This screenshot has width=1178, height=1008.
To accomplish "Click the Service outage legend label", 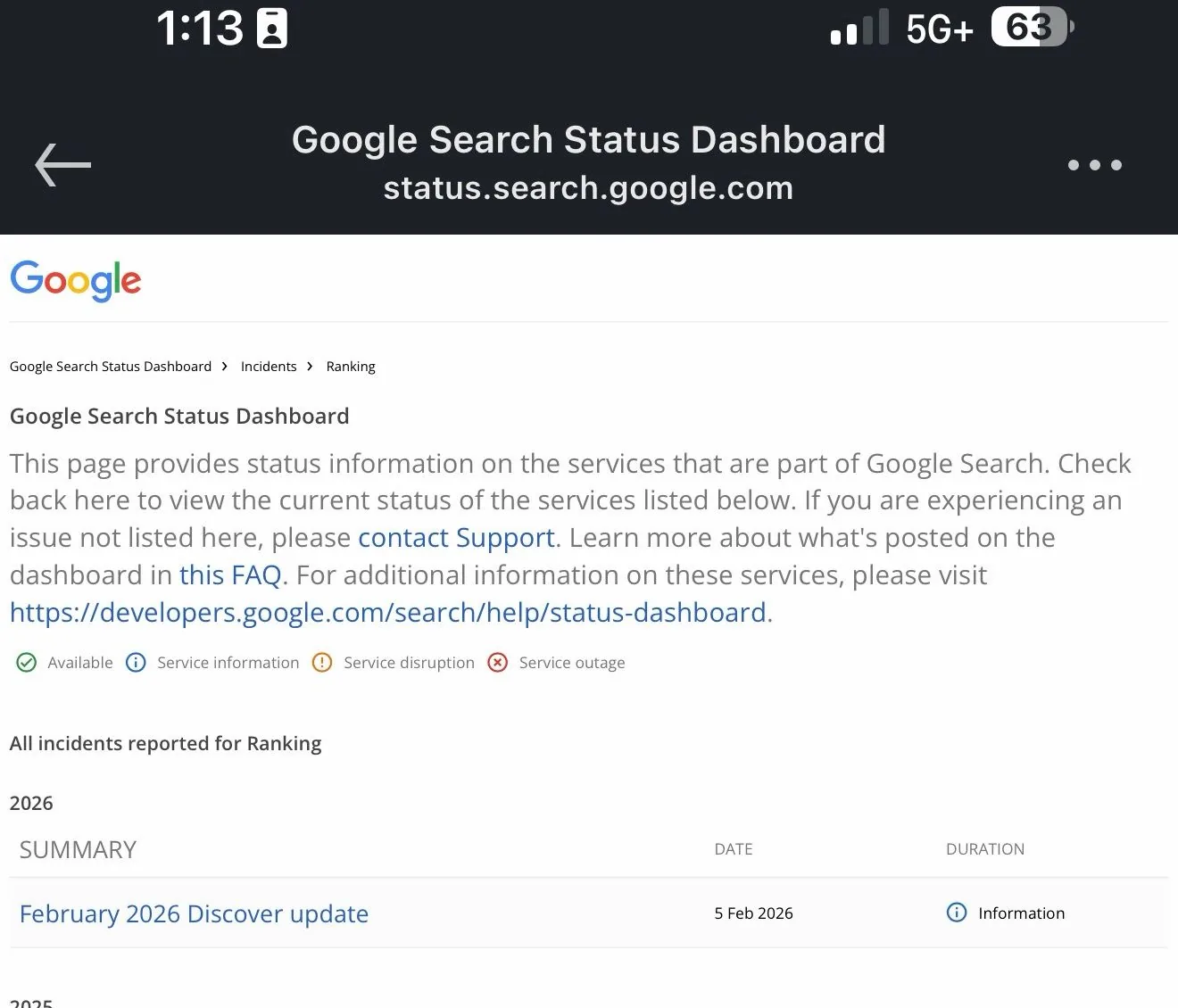I will pos(572,663).
